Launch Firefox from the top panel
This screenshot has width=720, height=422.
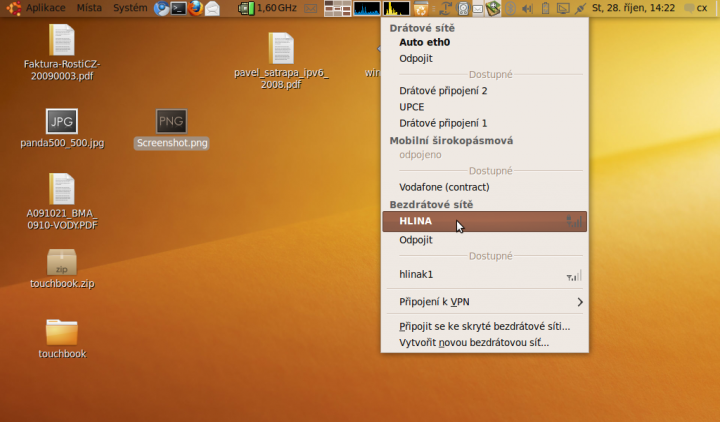[x=196, y=8]
